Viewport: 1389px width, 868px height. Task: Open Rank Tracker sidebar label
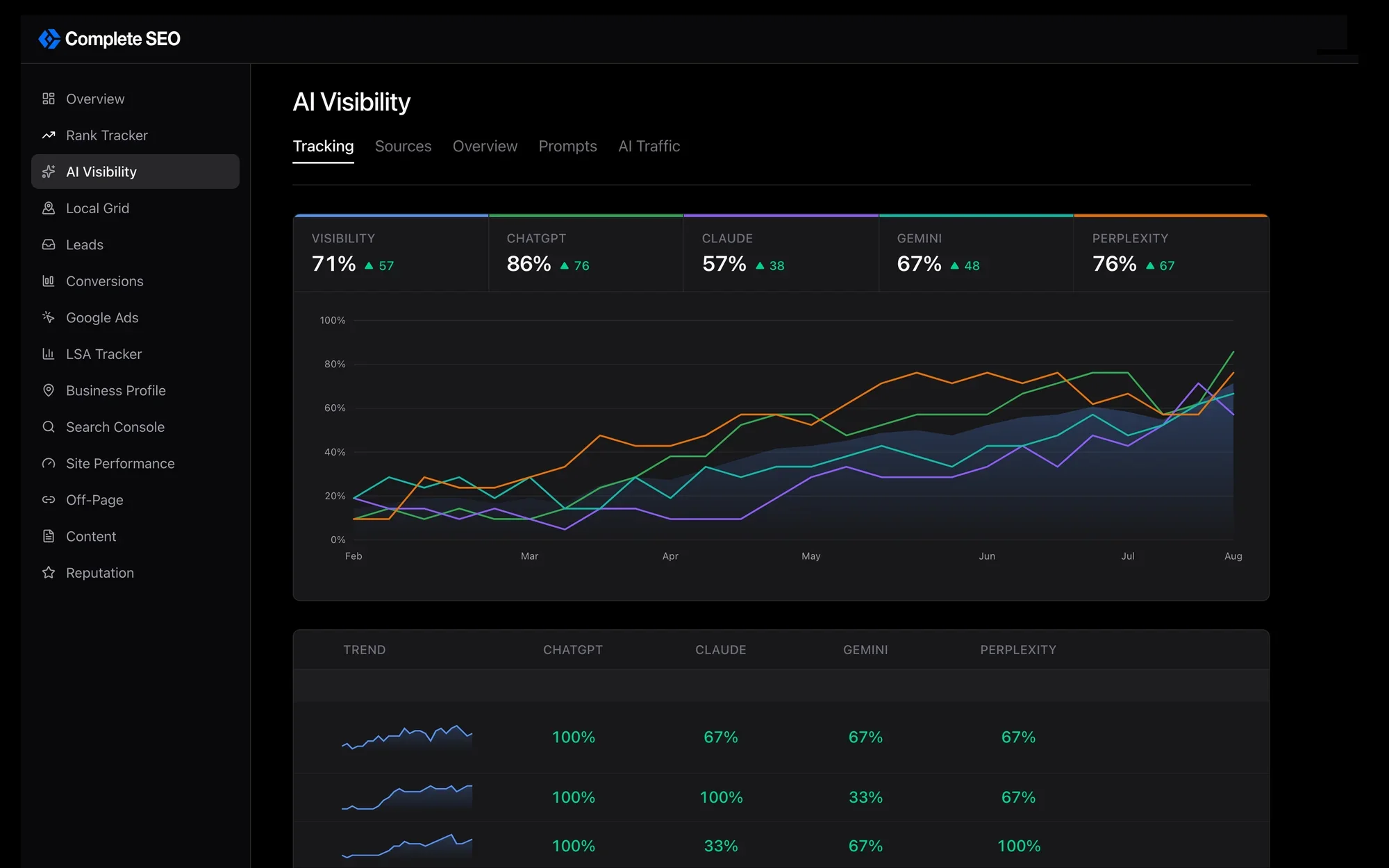click(107, 135)
